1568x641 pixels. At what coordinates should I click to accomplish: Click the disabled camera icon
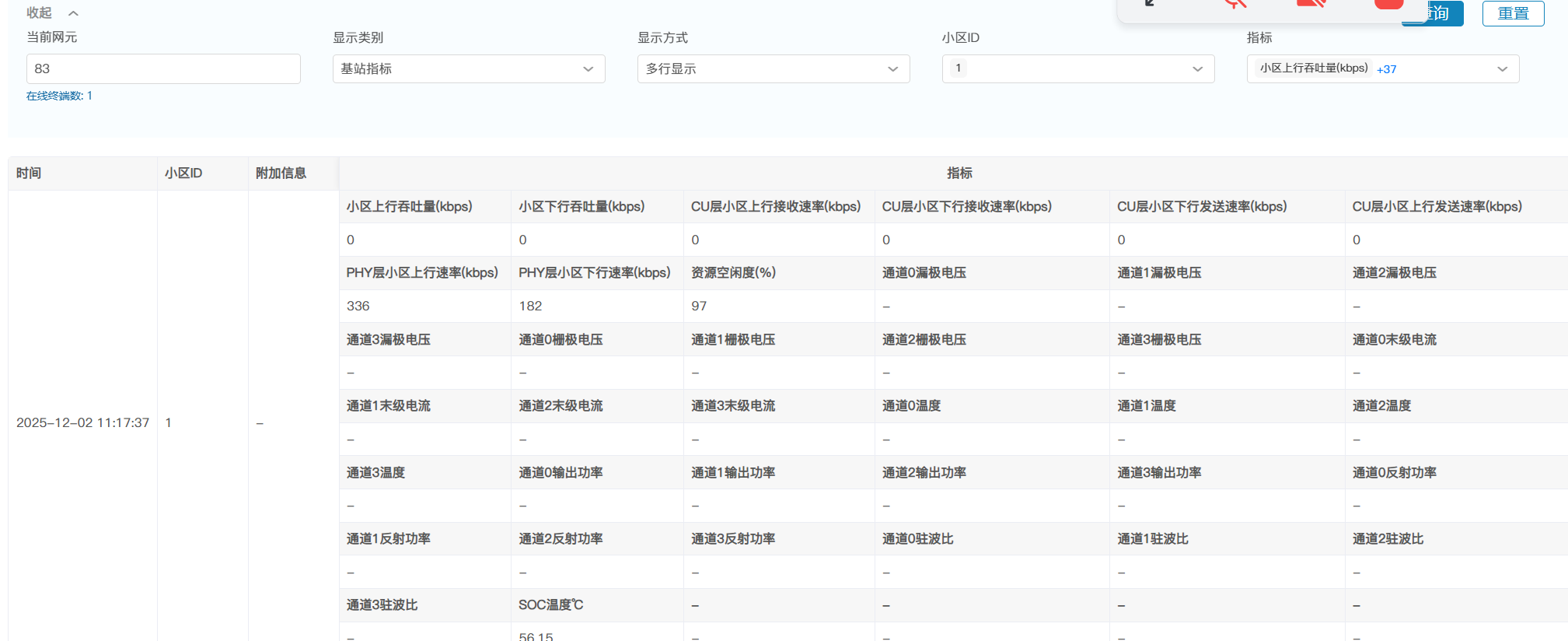pos(1311,4)
